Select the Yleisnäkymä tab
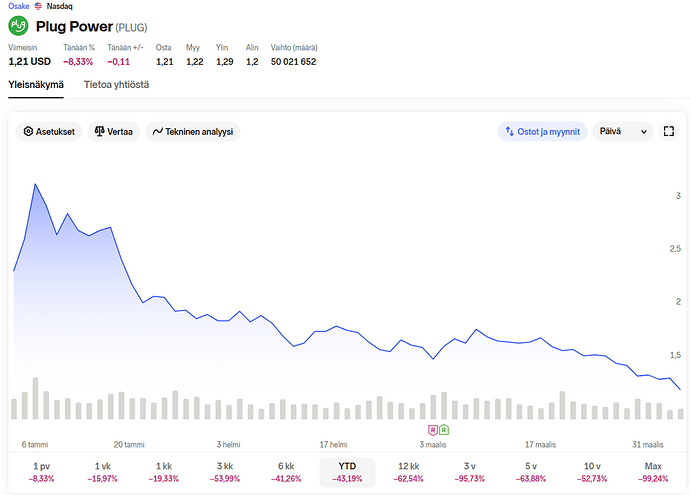The image size is (690, 495). point(36,85)
